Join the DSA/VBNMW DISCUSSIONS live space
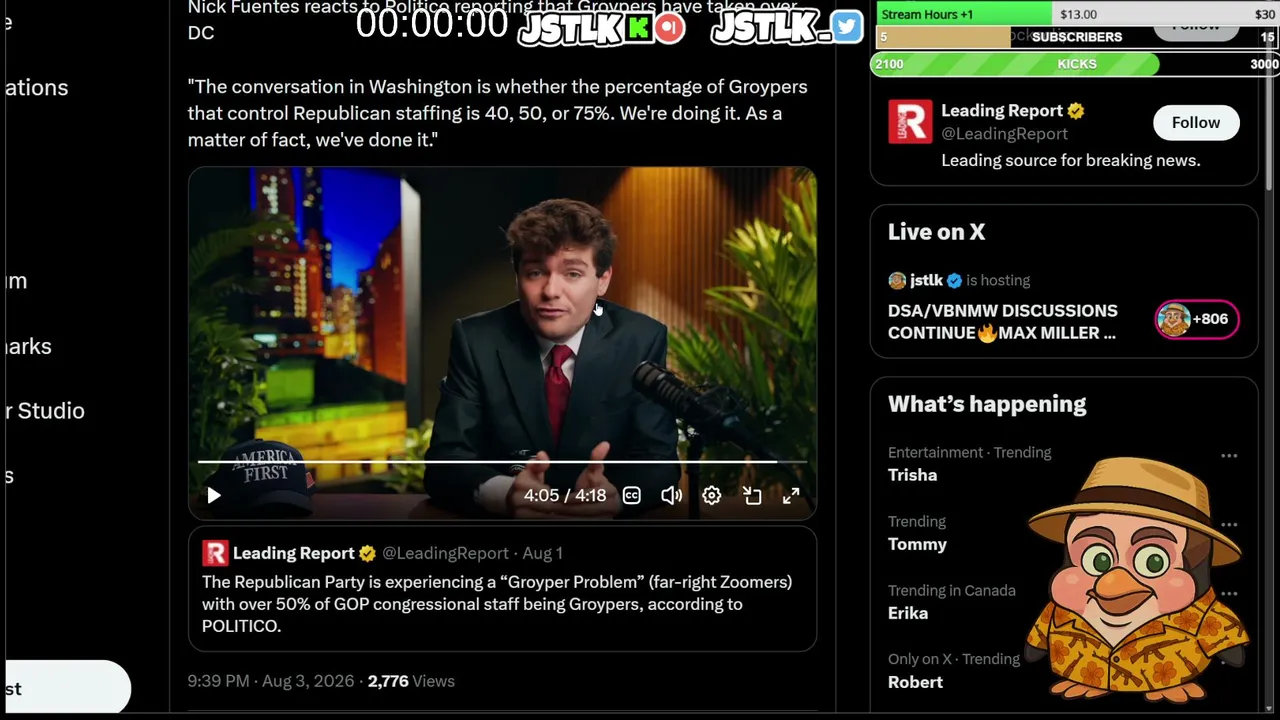Screen dimensions: 1280x720 pyautogui.click(x=1002, y=322)
